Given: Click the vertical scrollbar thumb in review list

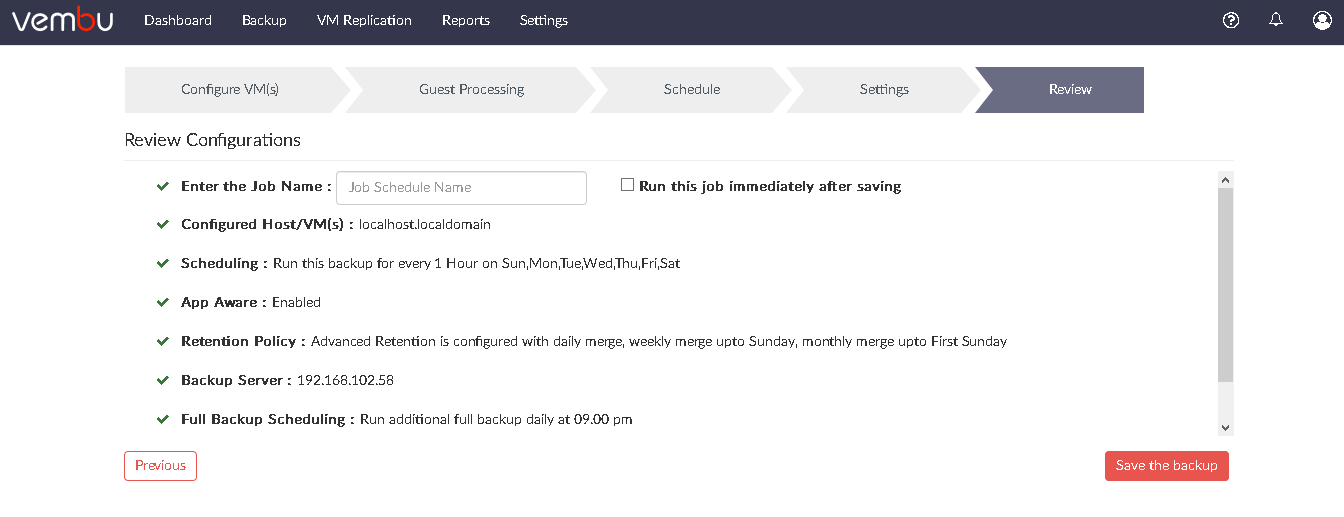Looking at the screenshot, I should [1225, 284].
